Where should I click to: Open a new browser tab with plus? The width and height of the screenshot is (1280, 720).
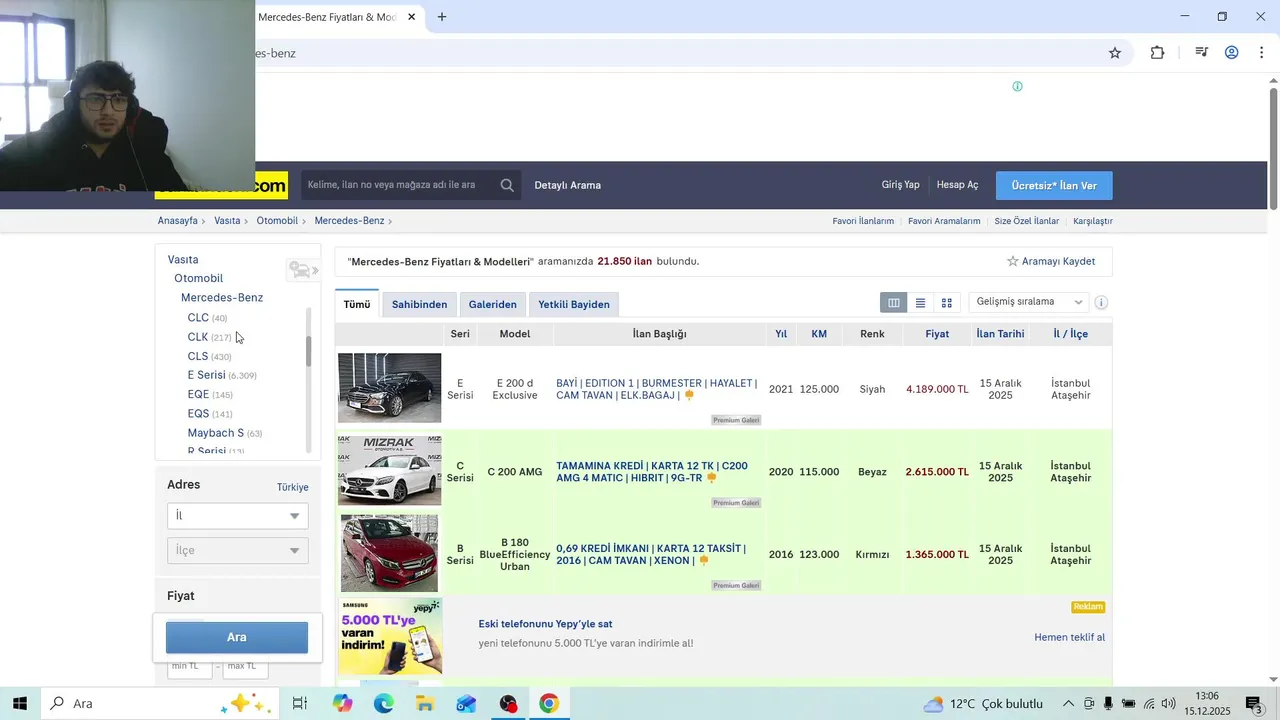point(442,17)
